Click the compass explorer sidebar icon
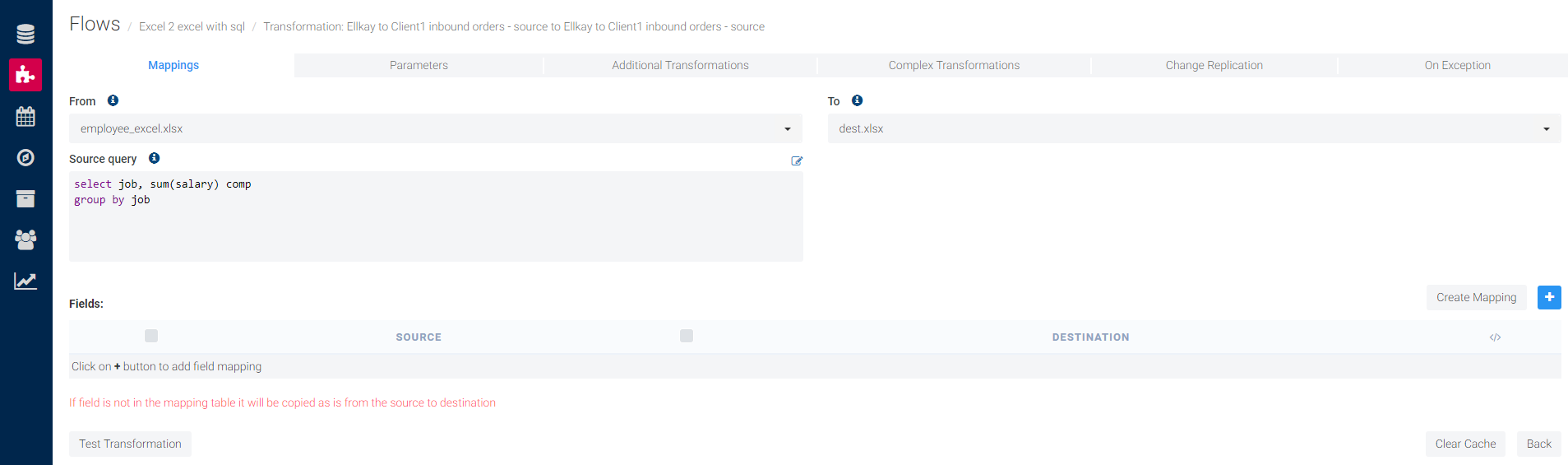Screen dimensions: 1568x465 25,157
